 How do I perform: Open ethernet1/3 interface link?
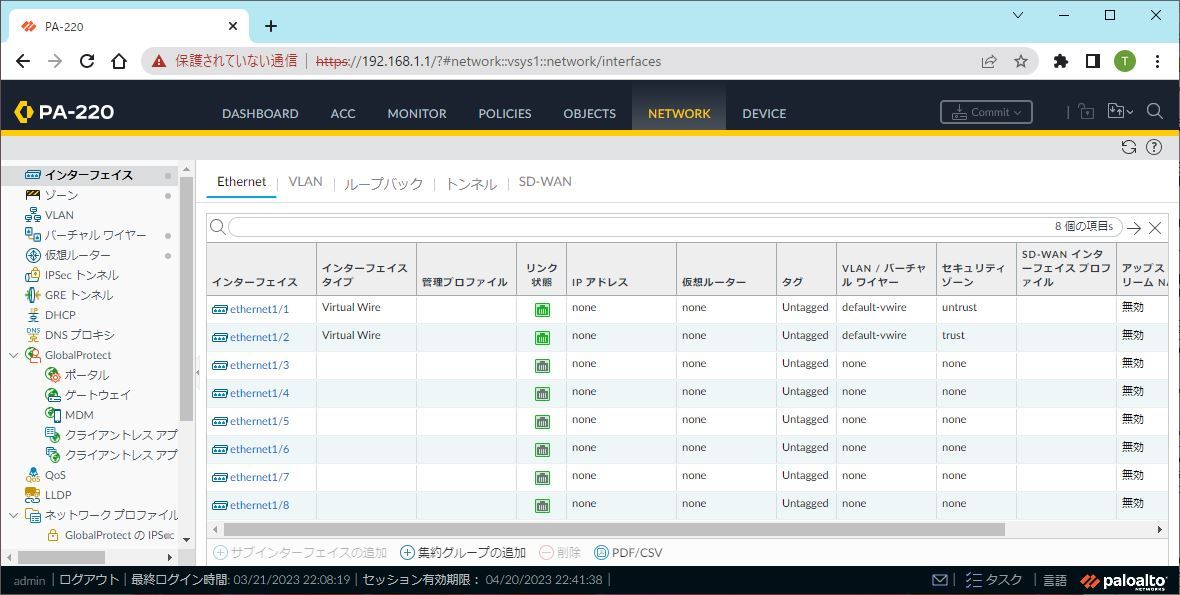(260, 365)
